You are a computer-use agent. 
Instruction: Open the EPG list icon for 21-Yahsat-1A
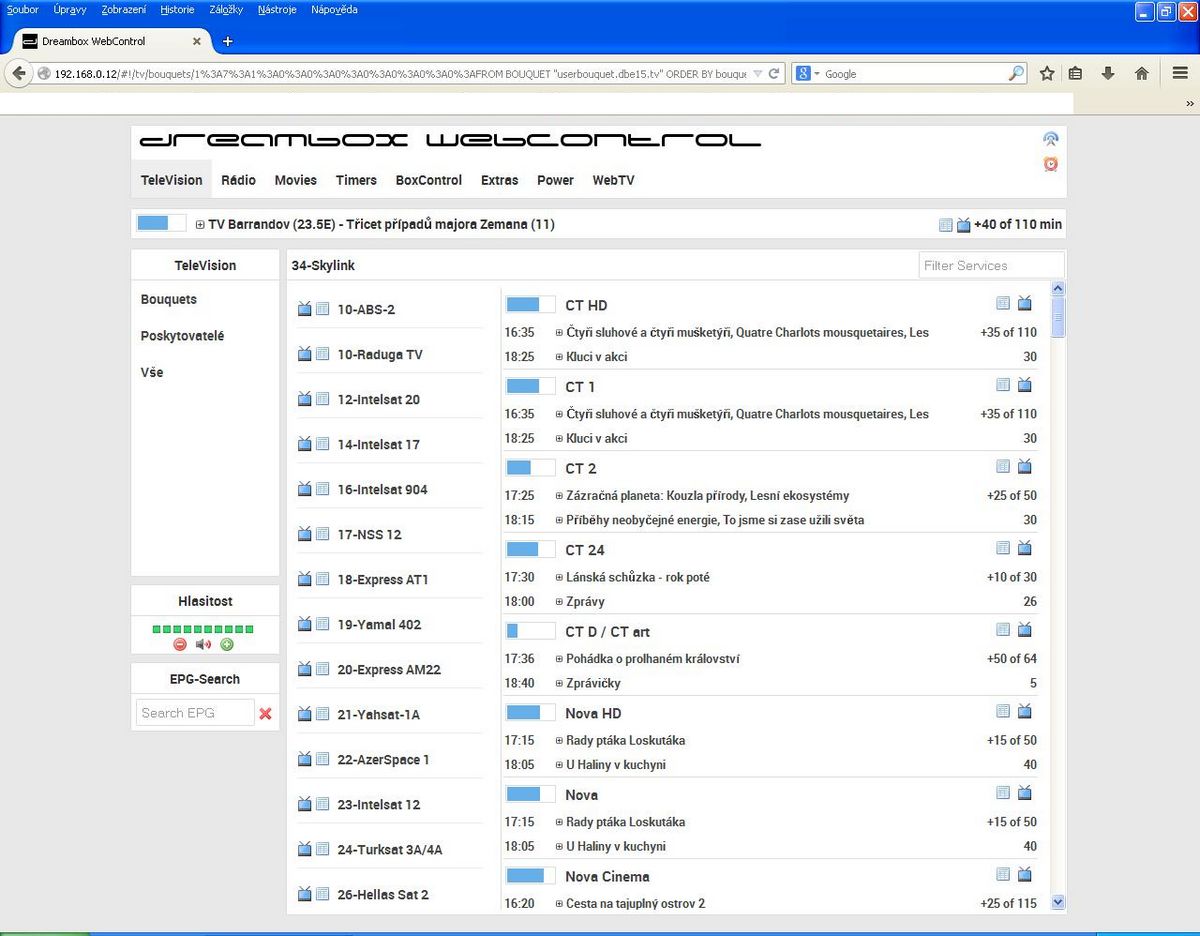[x=322, y=714]
